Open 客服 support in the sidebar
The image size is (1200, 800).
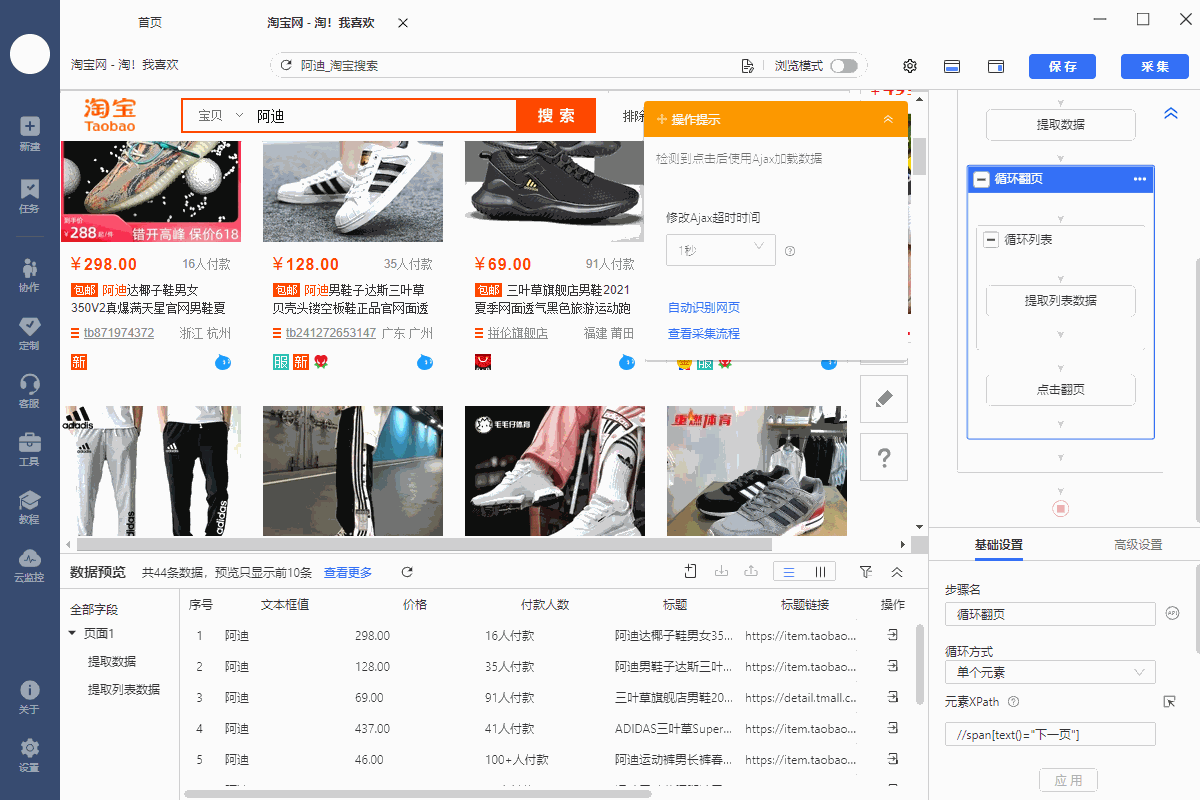pyautogui.click(x=29, y=391)
